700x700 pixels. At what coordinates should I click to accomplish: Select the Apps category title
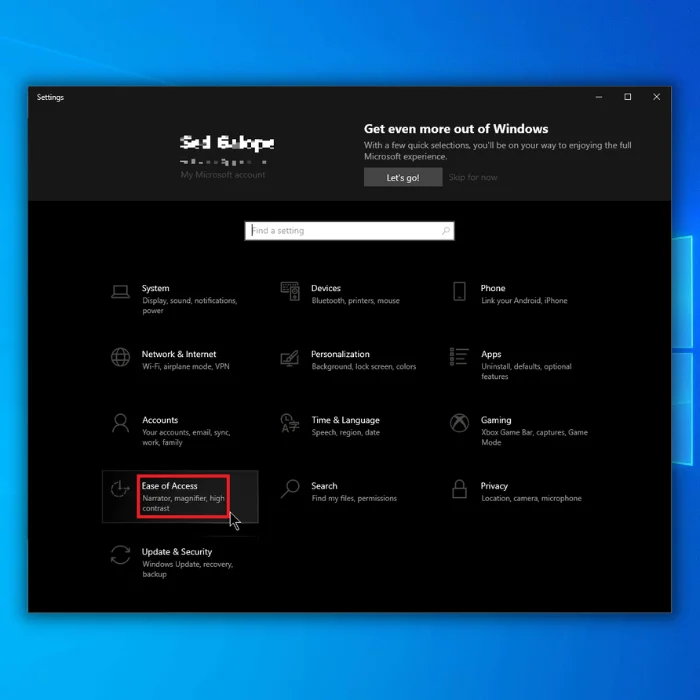pos(491,354)
